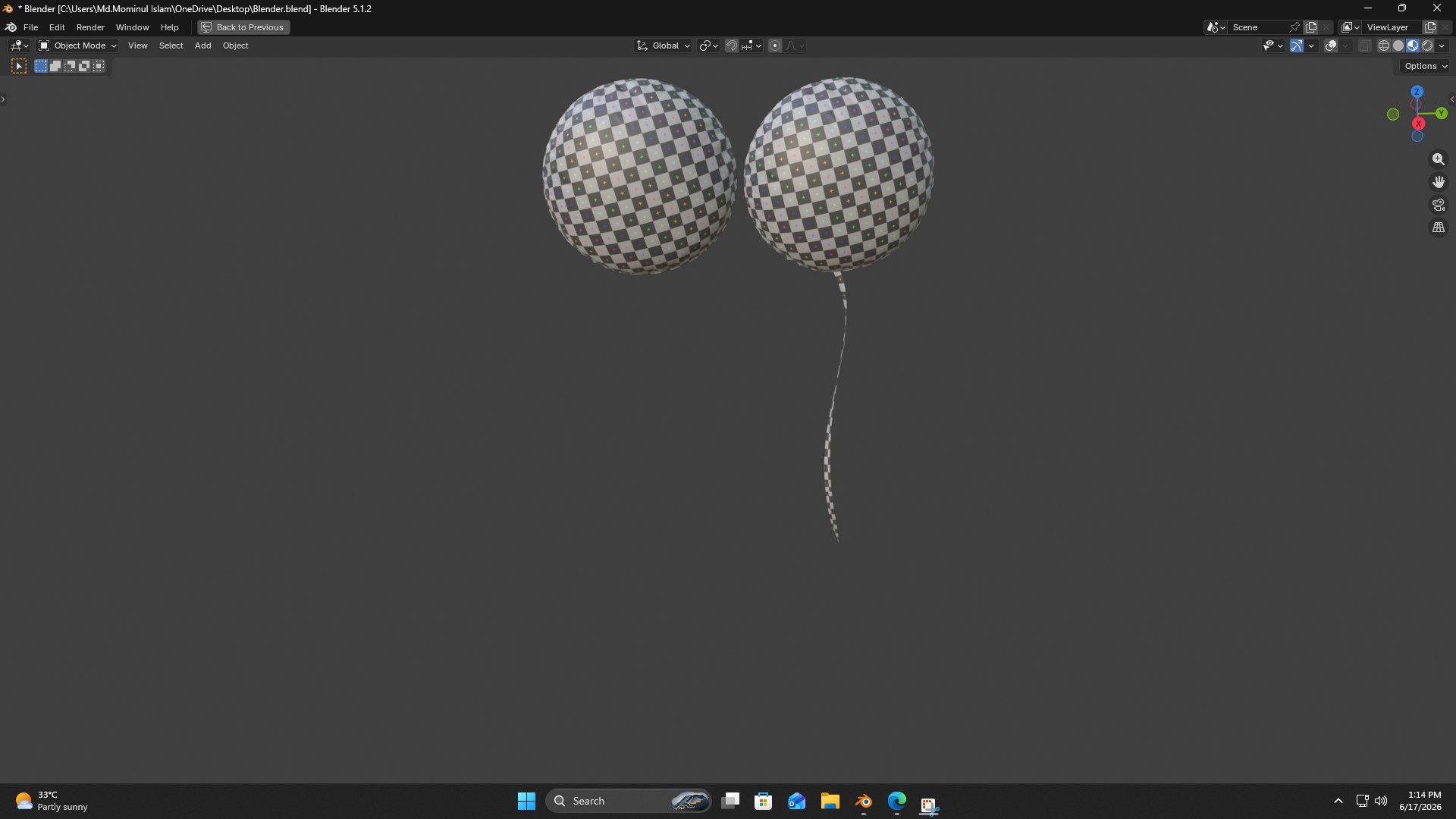This screenshot has width=1456, height=819.
Task: Switch perspective/orthographic with the grid icon
Action: point(1438,227)
